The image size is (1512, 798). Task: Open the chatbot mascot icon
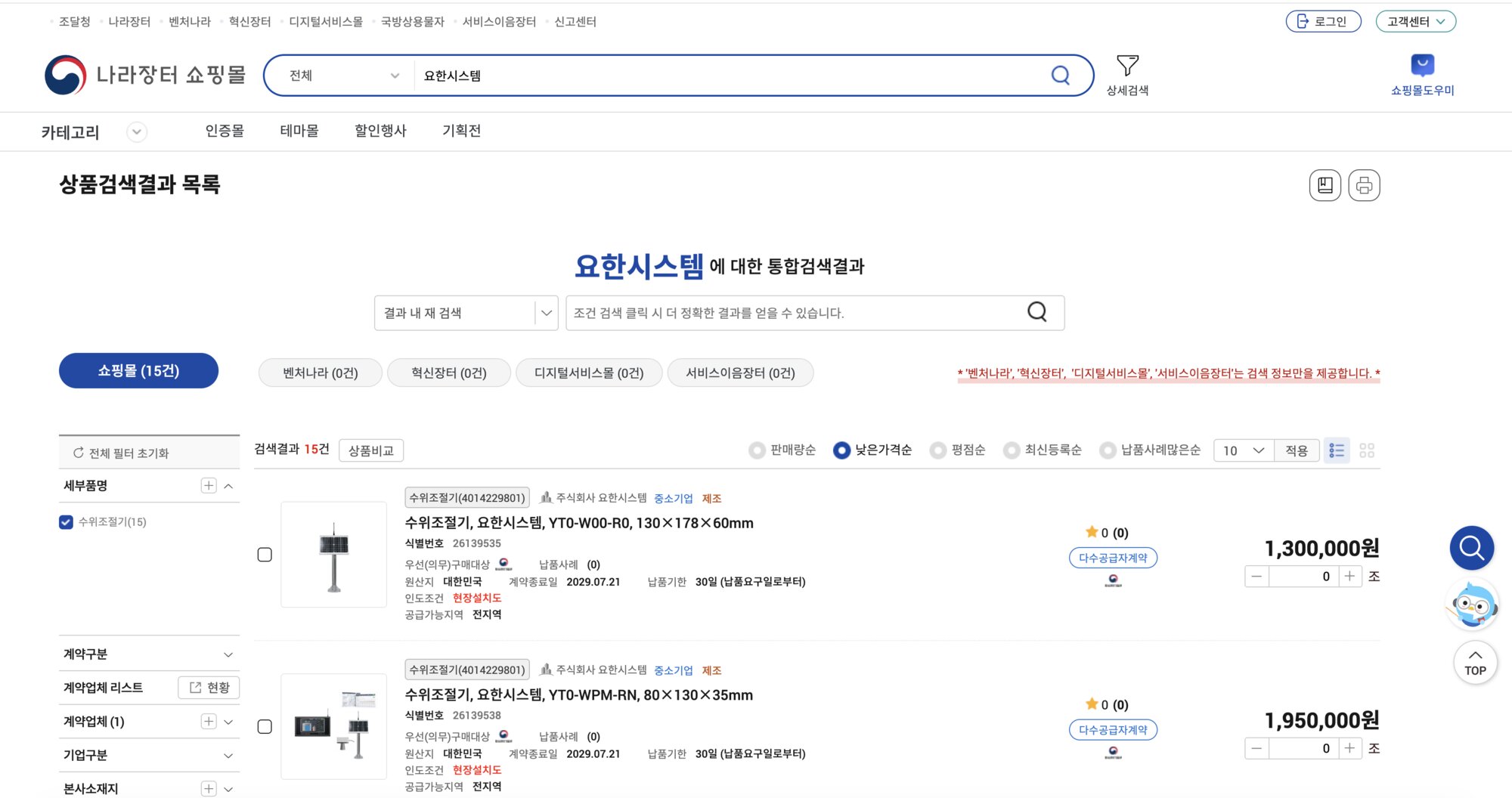point(1473,604)
